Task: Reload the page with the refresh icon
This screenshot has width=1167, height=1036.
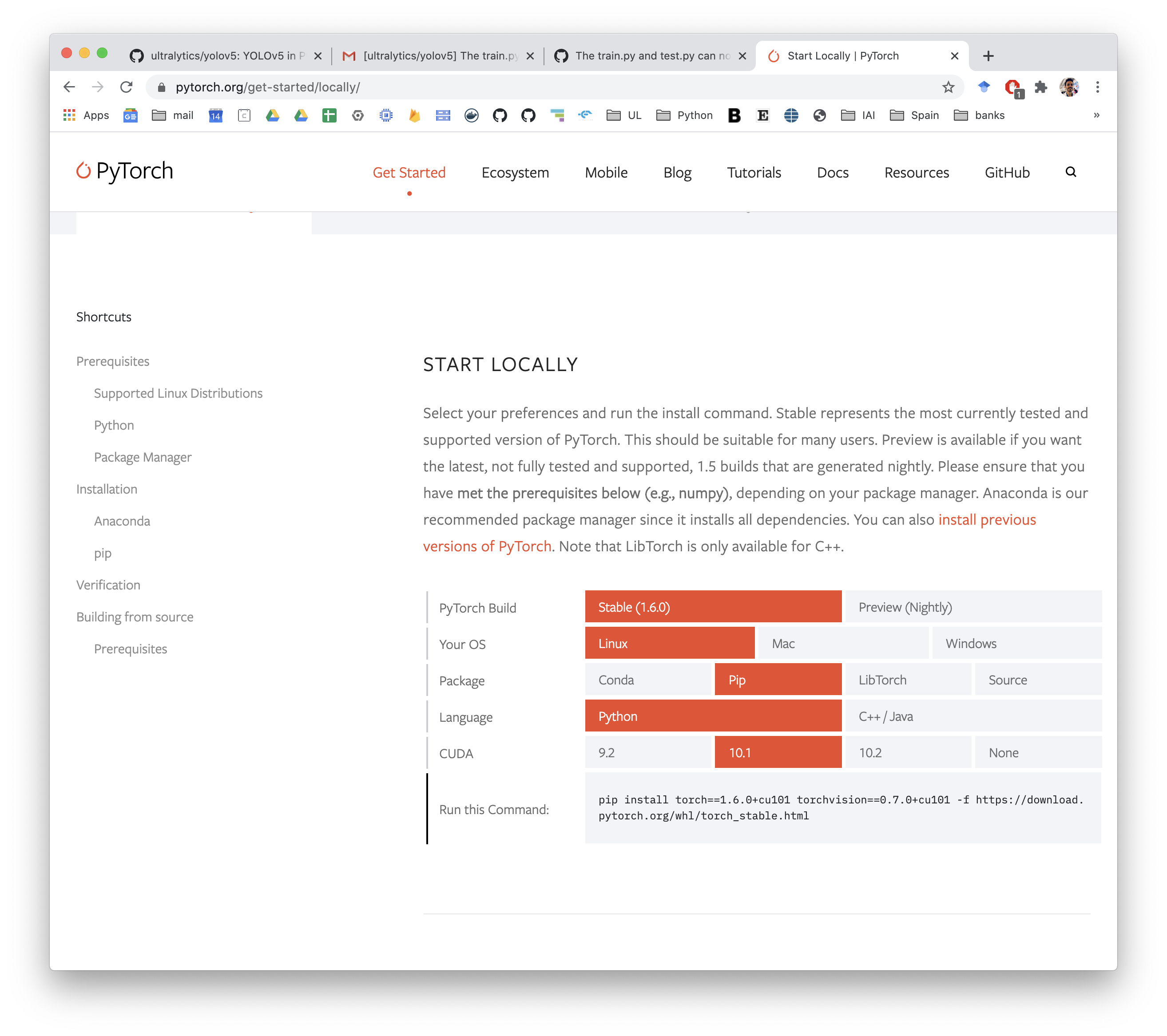Action: [x=126, y=87]
